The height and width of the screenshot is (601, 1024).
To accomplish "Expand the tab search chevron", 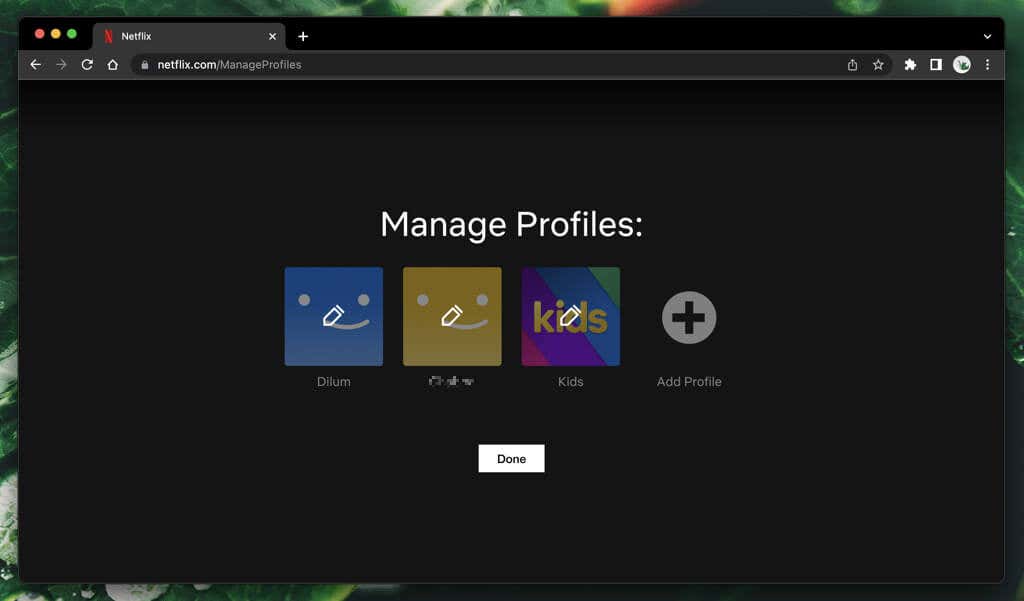I will click(987, 36).
